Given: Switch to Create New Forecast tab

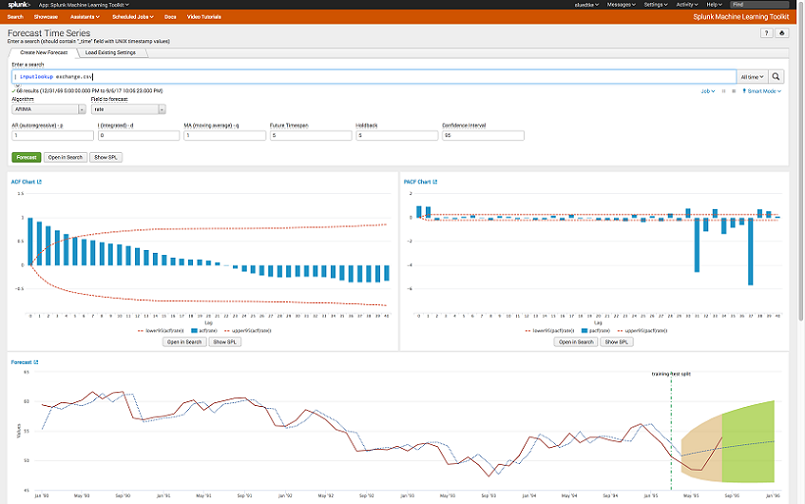Looking at the screenshot, I should pos(44,52).
